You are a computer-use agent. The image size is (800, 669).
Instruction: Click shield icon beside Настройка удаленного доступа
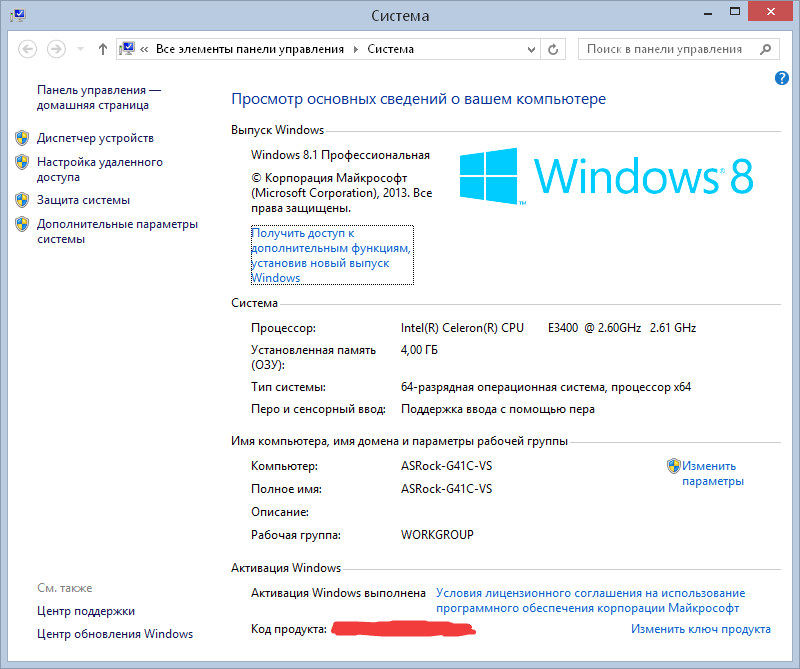pos(21,162)
